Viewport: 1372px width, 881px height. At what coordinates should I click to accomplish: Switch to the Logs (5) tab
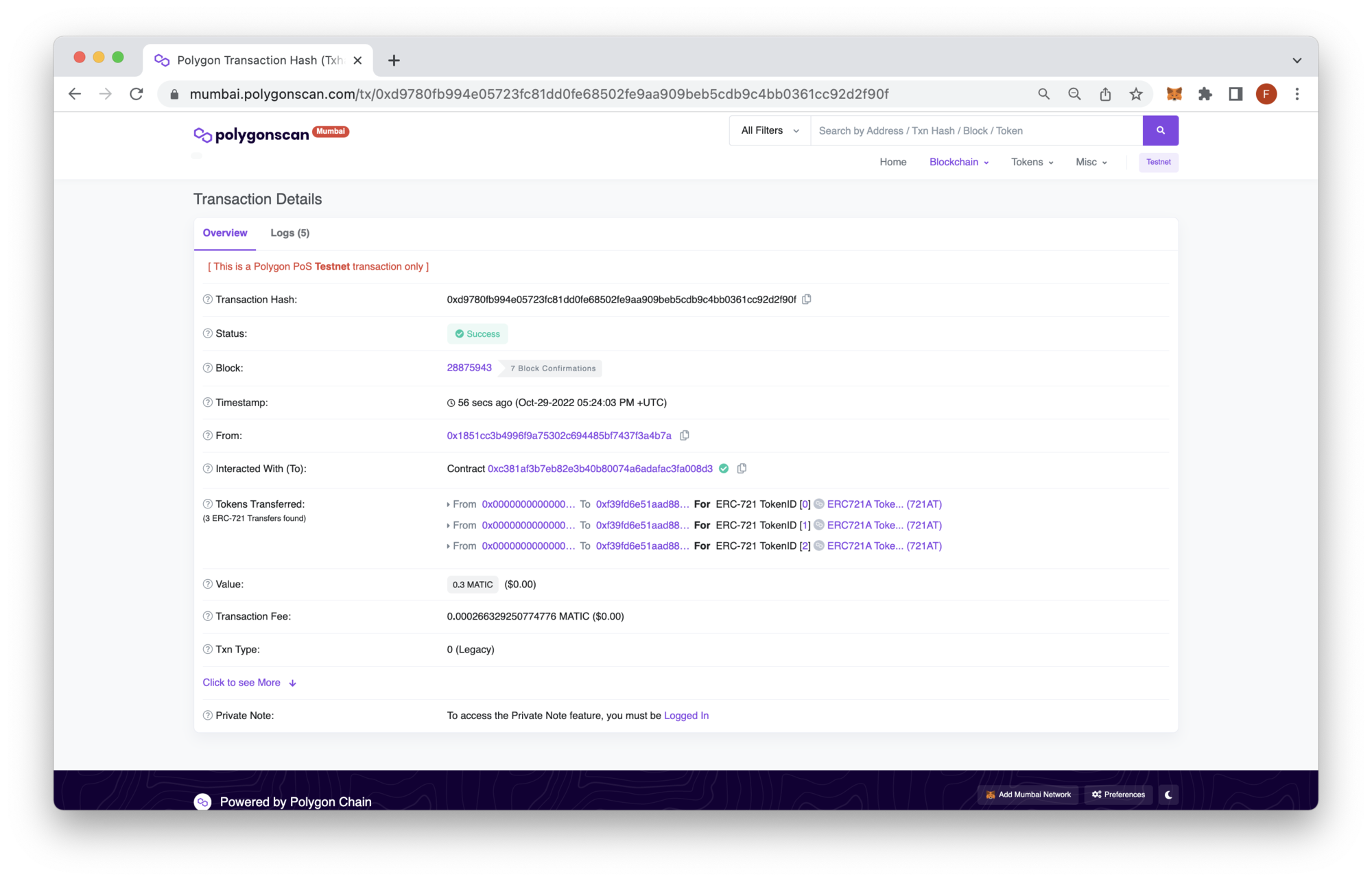coord(289,233)
